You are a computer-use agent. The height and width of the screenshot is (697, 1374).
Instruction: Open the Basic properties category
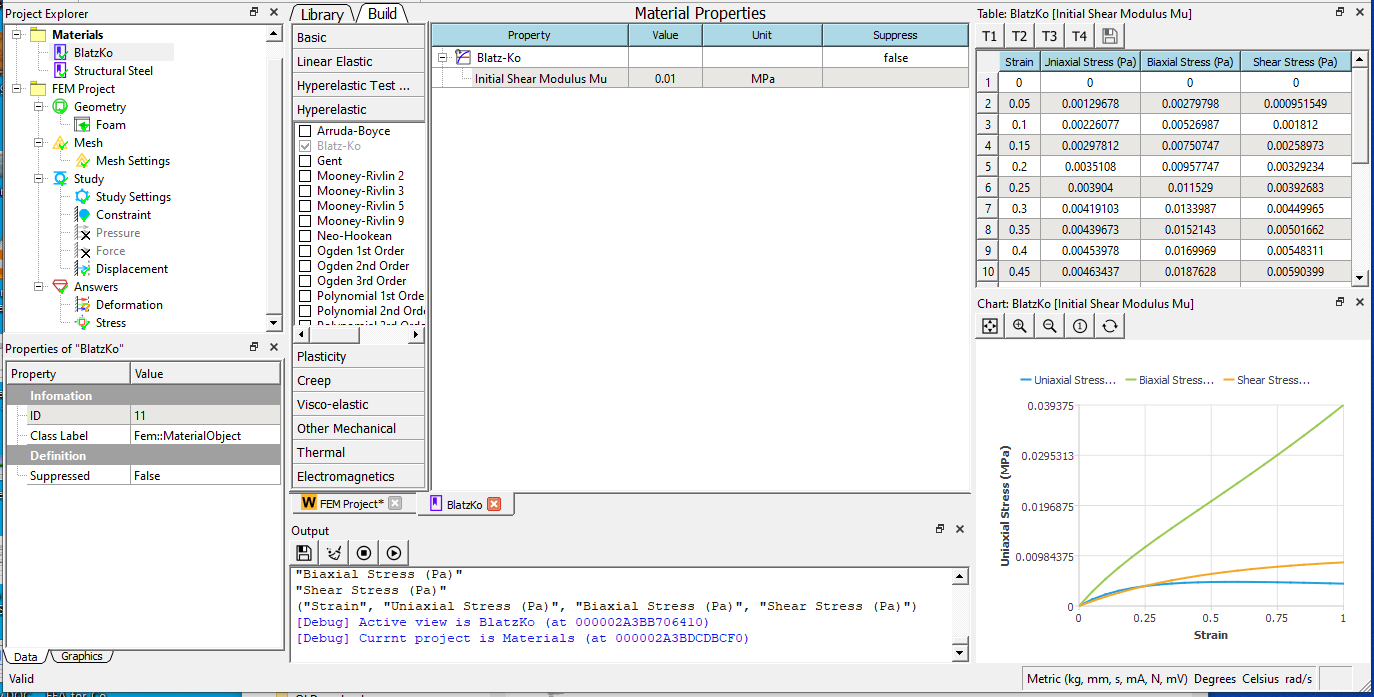point(359,38)
